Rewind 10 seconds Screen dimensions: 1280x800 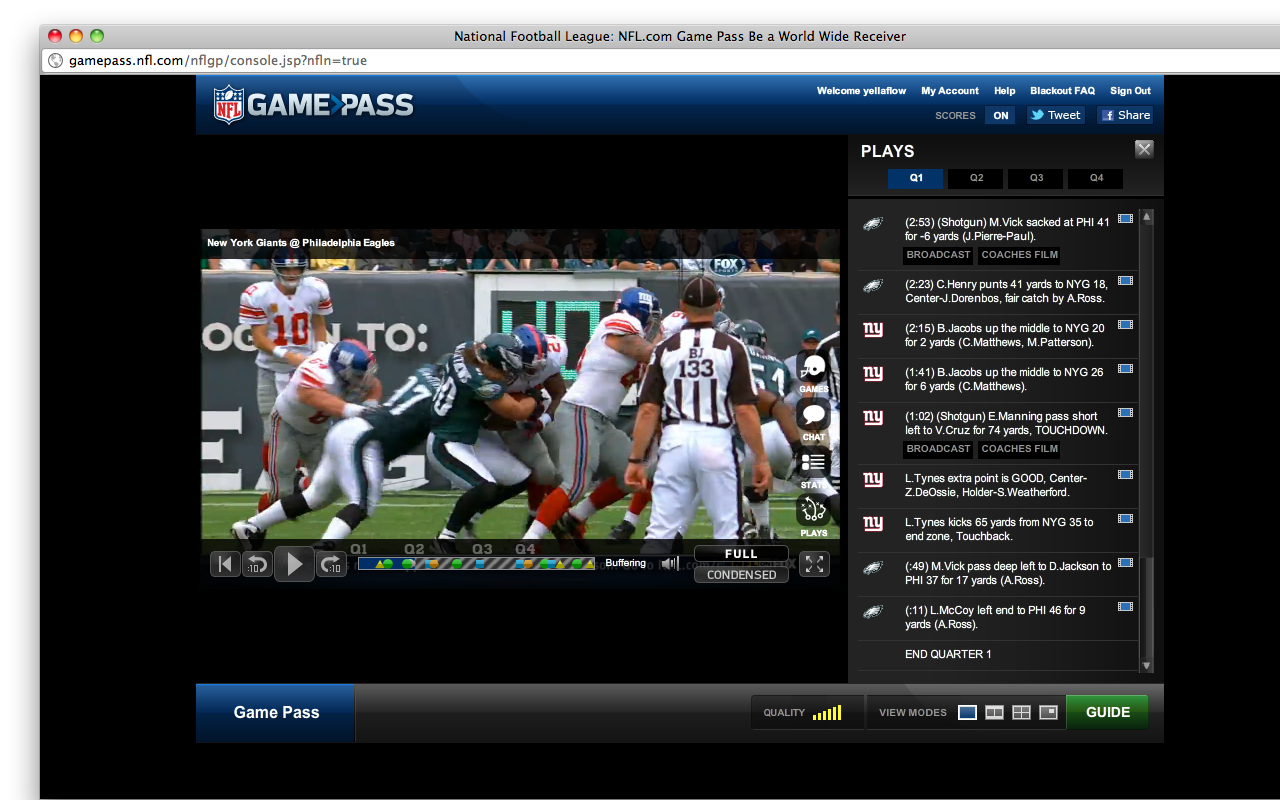(257, 564)
